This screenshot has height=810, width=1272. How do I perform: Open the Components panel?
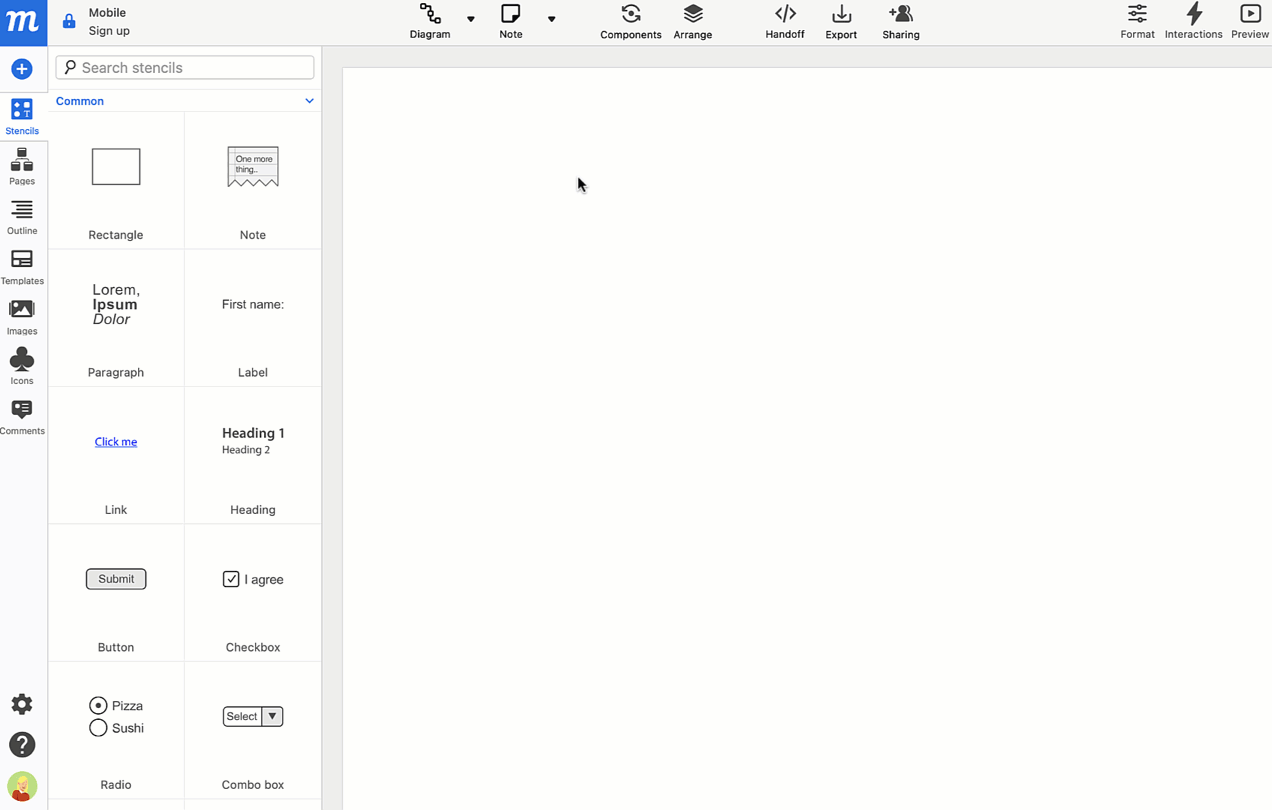(x=630, y=20)
